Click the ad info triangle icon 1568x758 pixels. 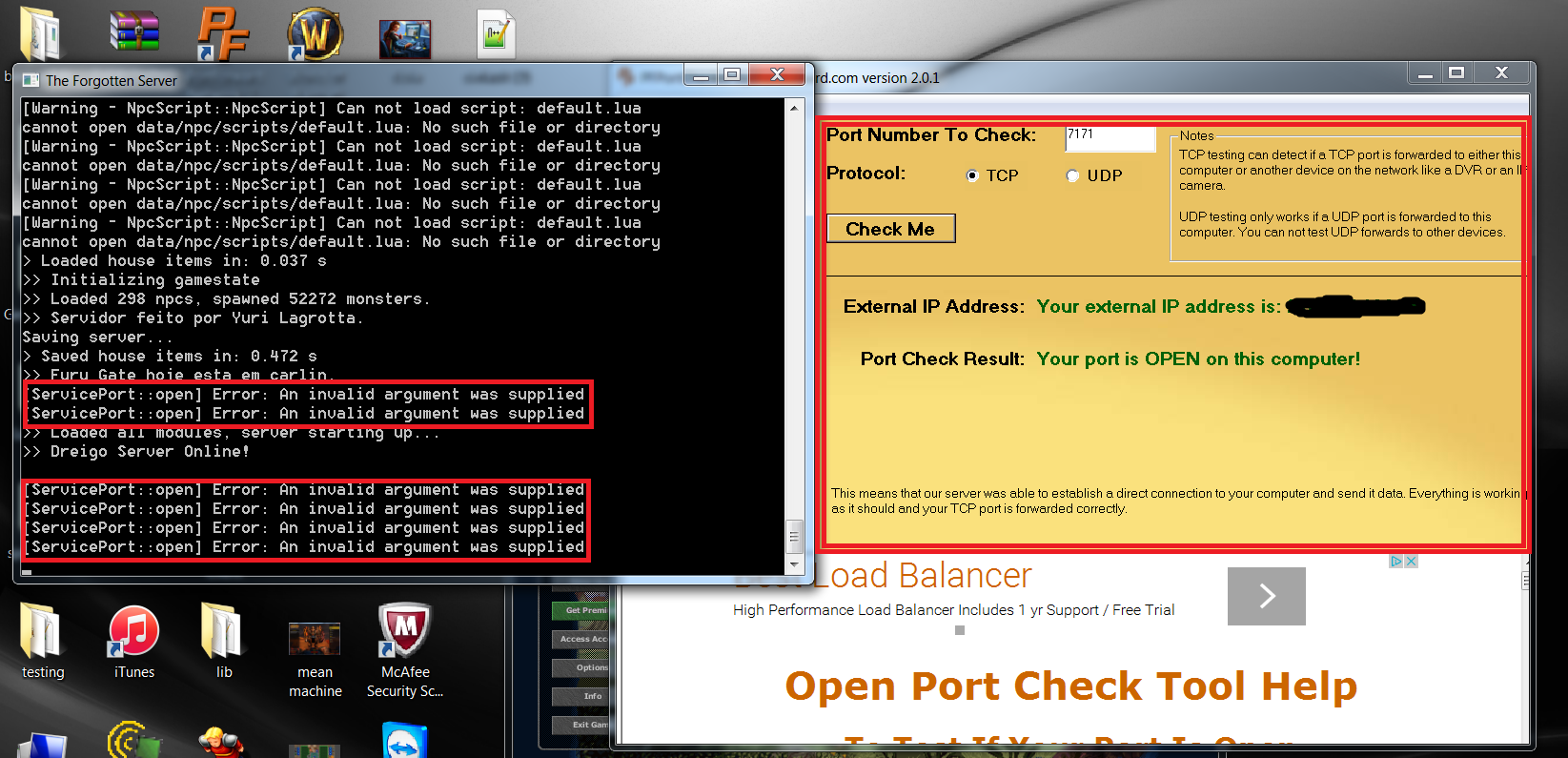(x=1395, y=562)
